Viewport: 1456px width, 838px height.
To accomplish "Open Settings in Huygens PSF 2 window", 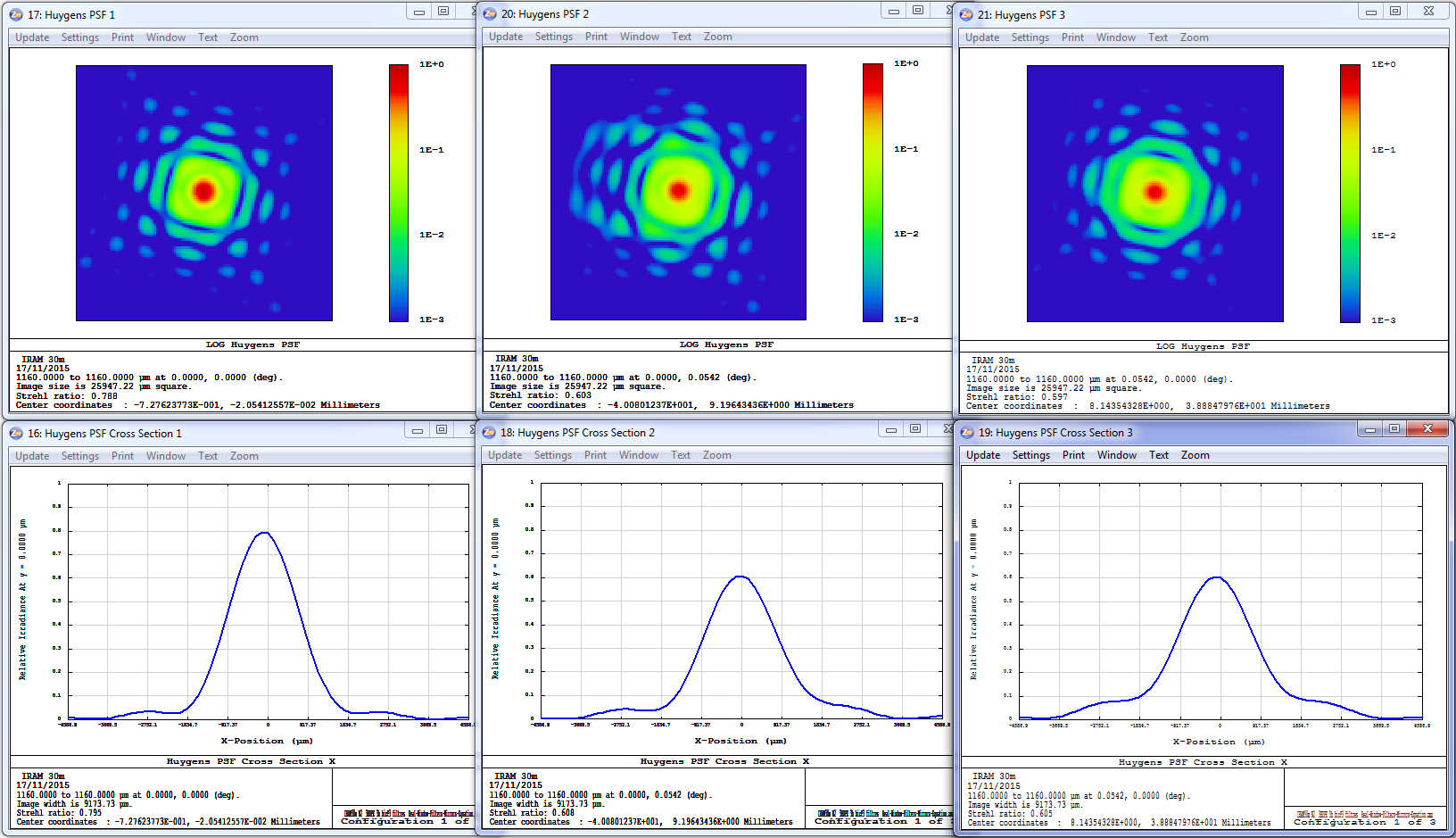I will 553,37.
